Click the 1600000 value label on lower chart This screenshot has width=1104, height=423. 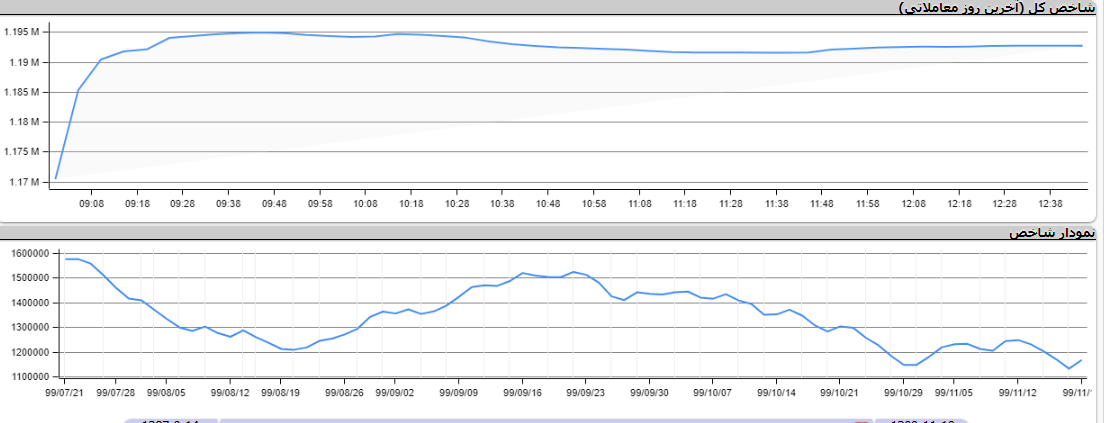[32, 253]
